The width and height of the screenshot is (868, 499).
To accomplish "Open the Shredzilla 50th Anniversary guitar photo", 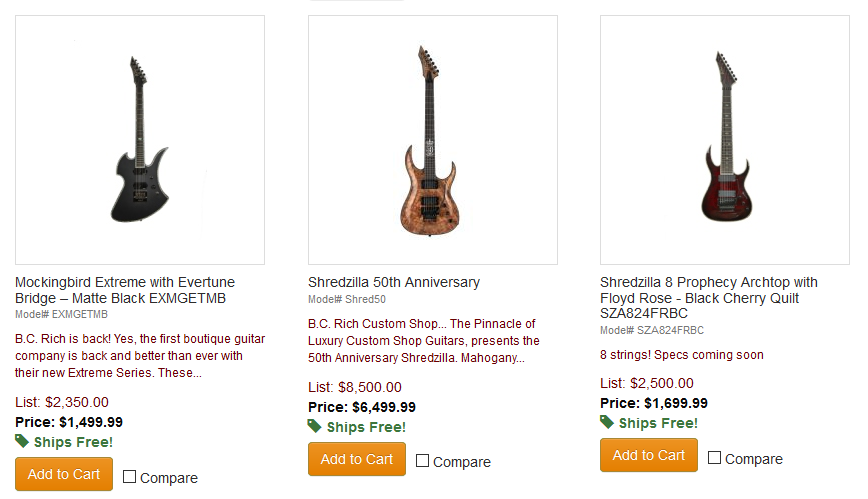I will pyautogui.click(x=432, y=140).
